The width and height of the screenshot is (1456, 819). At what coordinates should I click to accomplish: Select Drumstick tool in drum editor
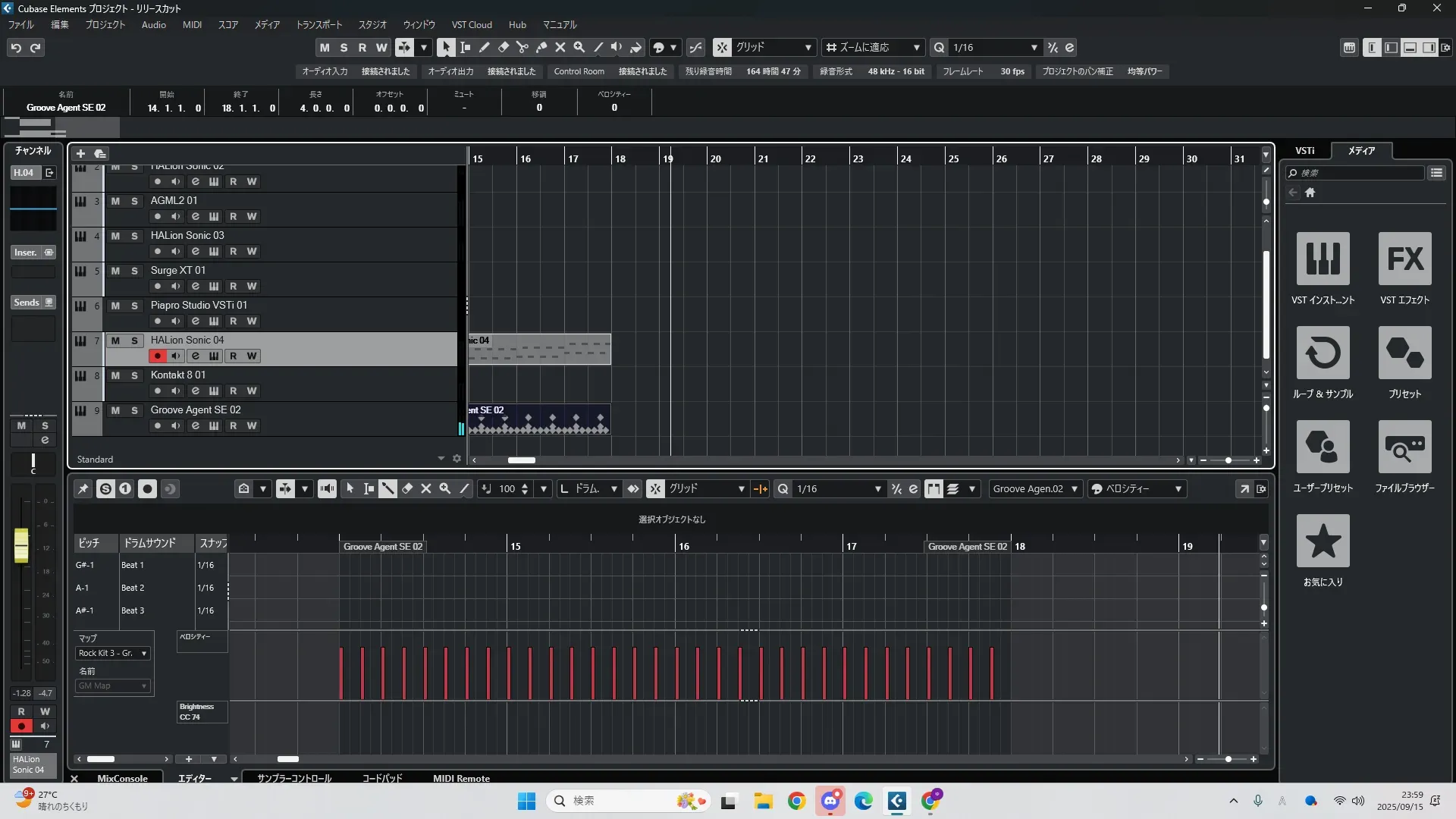click(388, 489)
